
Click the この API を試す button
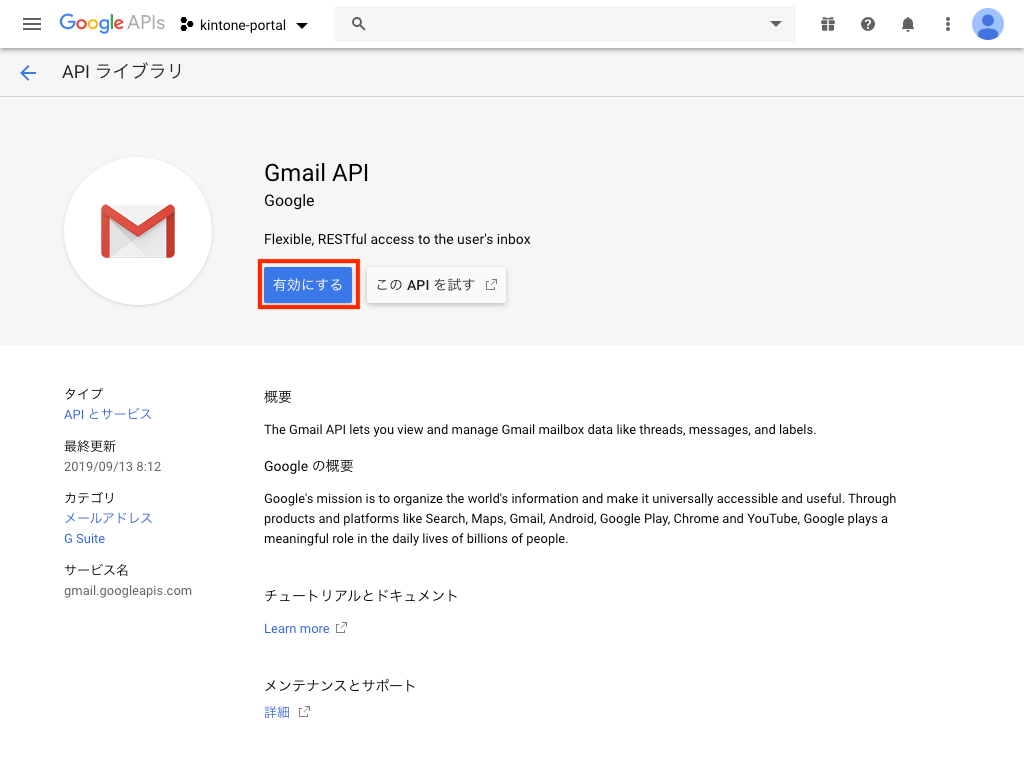436,285
